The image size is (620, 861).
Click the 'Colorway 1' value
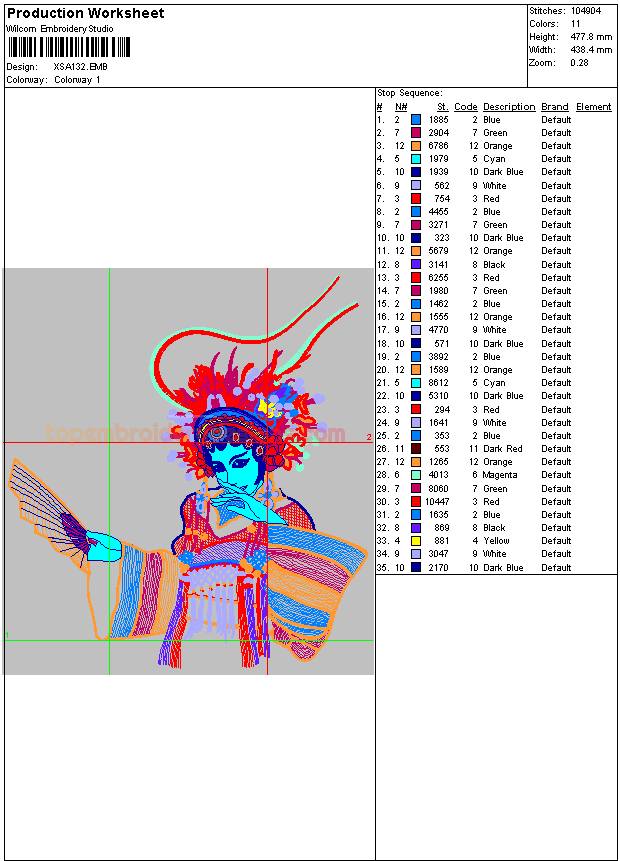(77, 80)
